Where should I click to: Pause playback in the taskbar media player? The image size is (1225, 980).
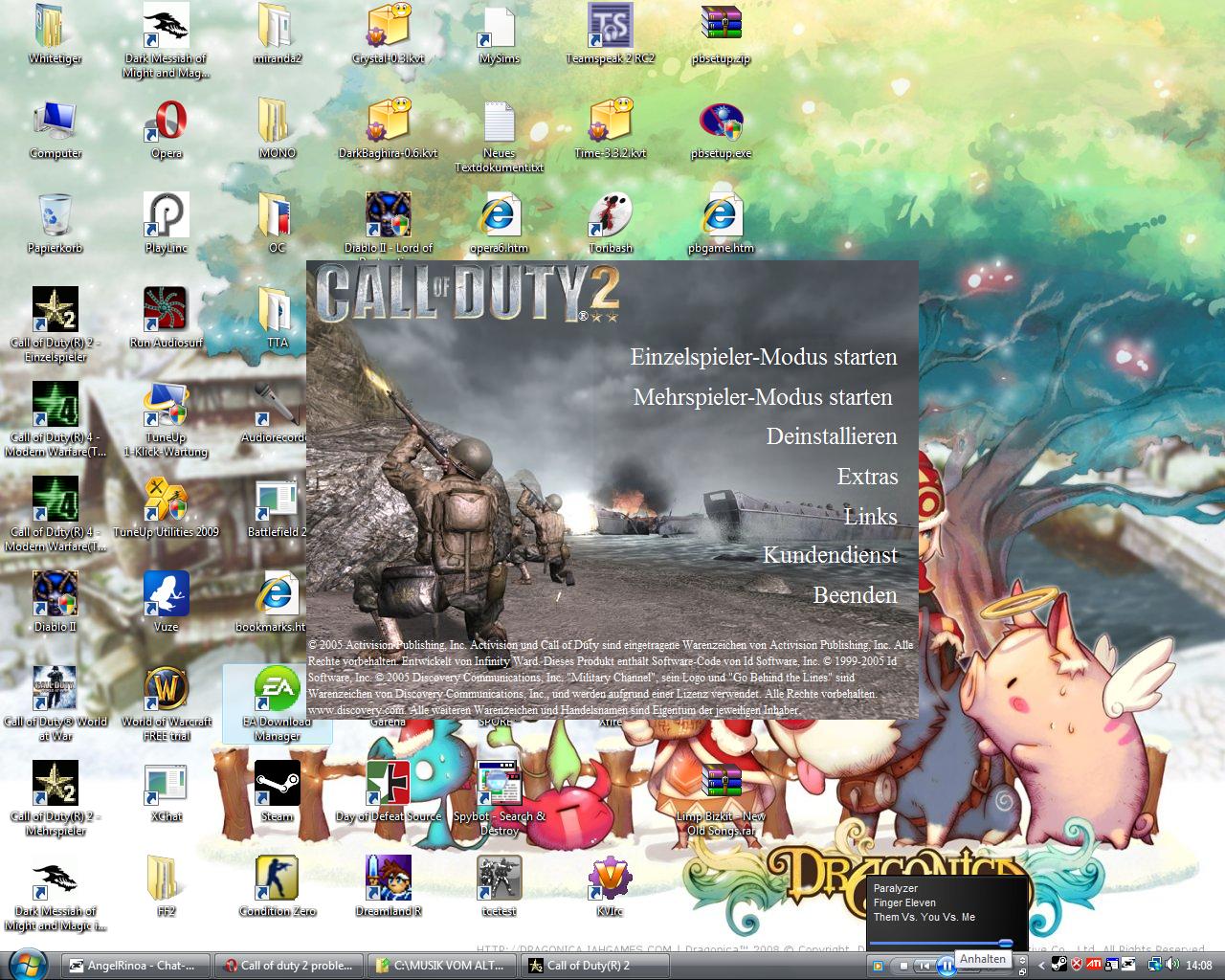pyautogui.click(x=947, y=967)
